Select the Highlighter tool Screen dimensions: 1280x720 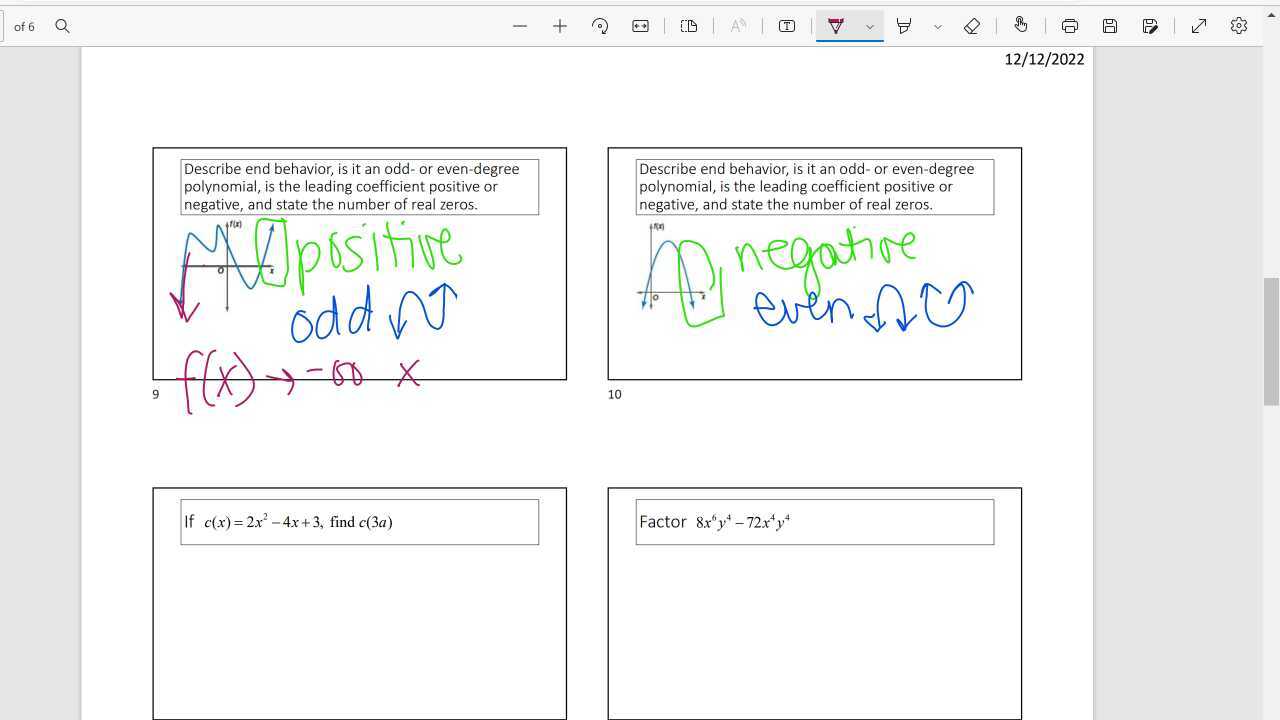(904, 26)
